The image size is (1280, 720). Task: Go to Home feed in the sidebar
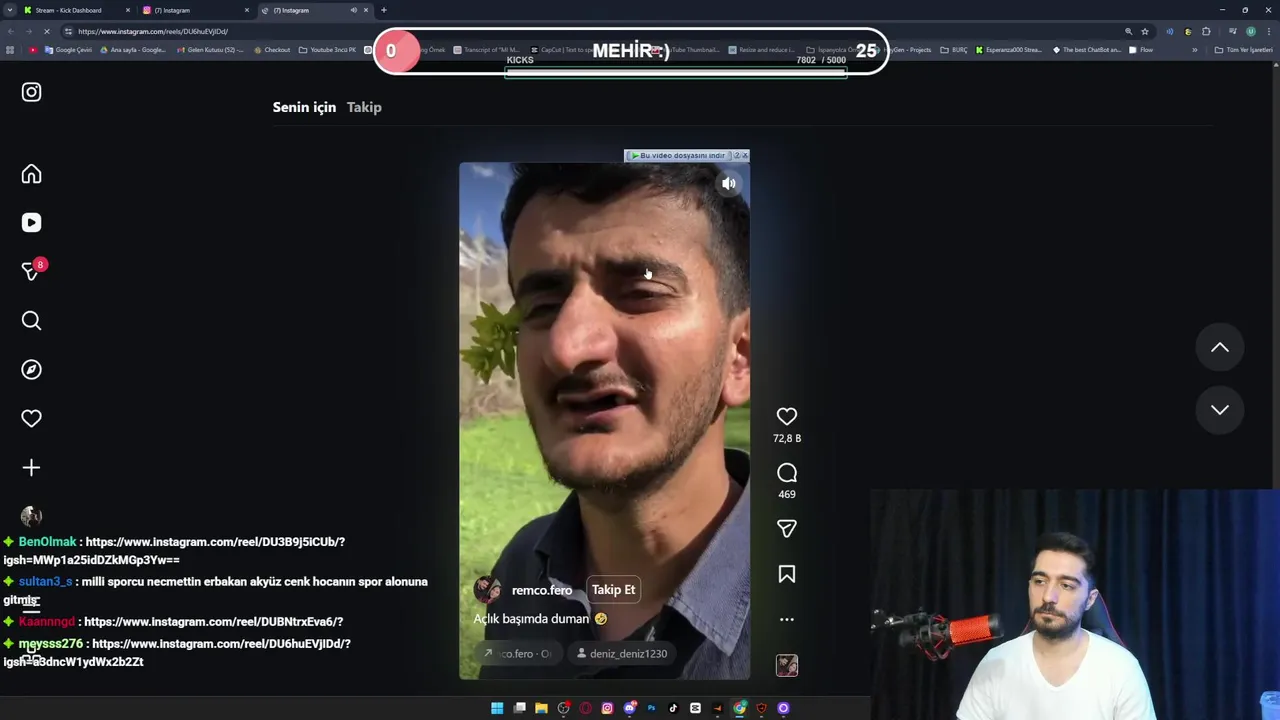[31, 174]
